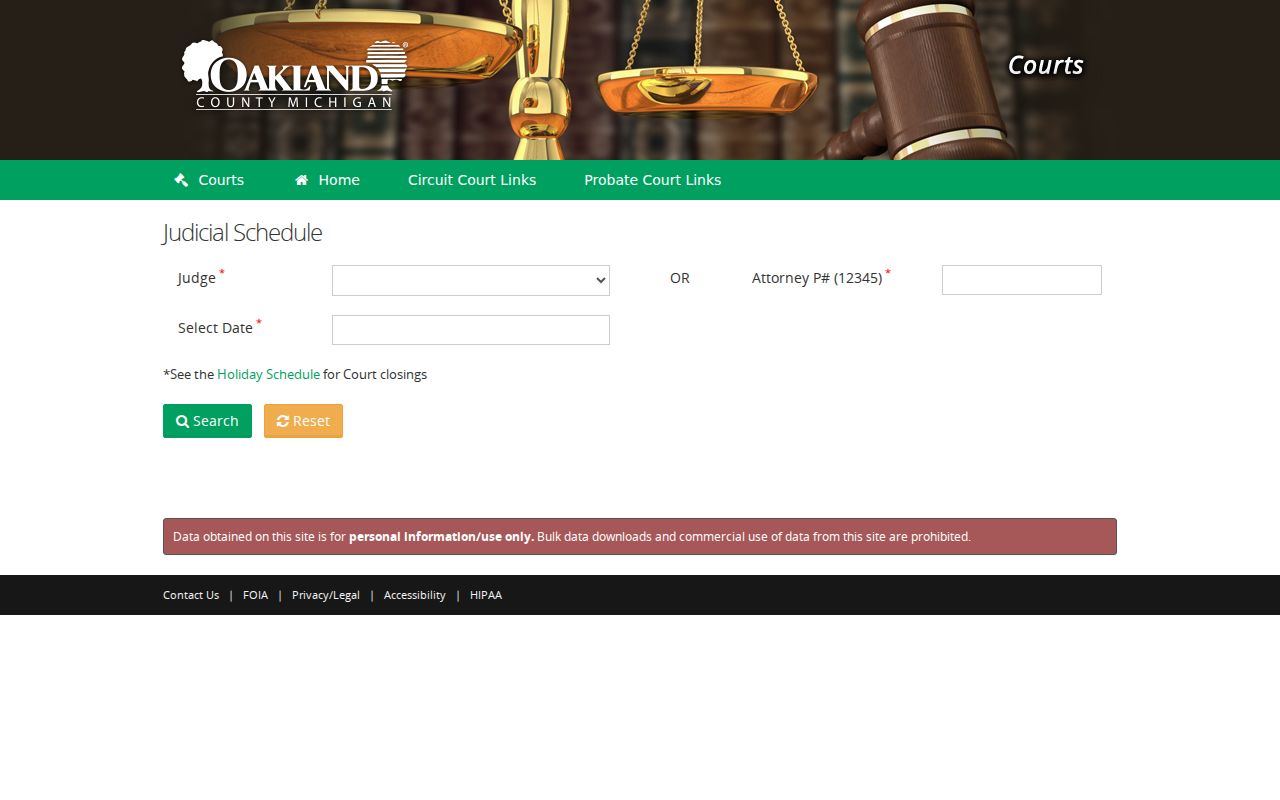This screenshot has width=1280, height=800.
Task: Open the Privacy/Legal footer link
Action: click(x=326, y=595)
